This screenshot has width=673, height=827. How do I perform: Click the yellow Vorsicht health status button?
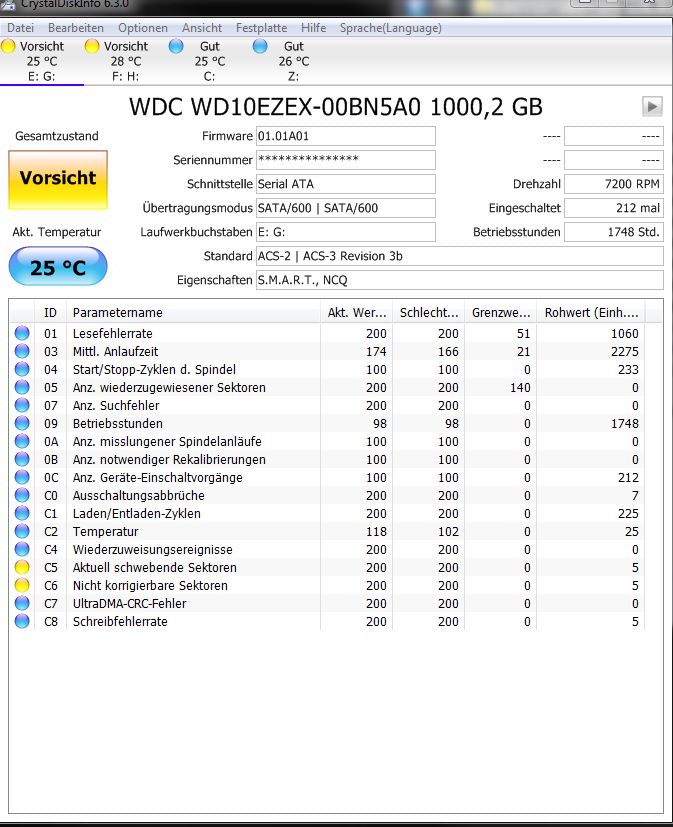(x=58, y=180)
